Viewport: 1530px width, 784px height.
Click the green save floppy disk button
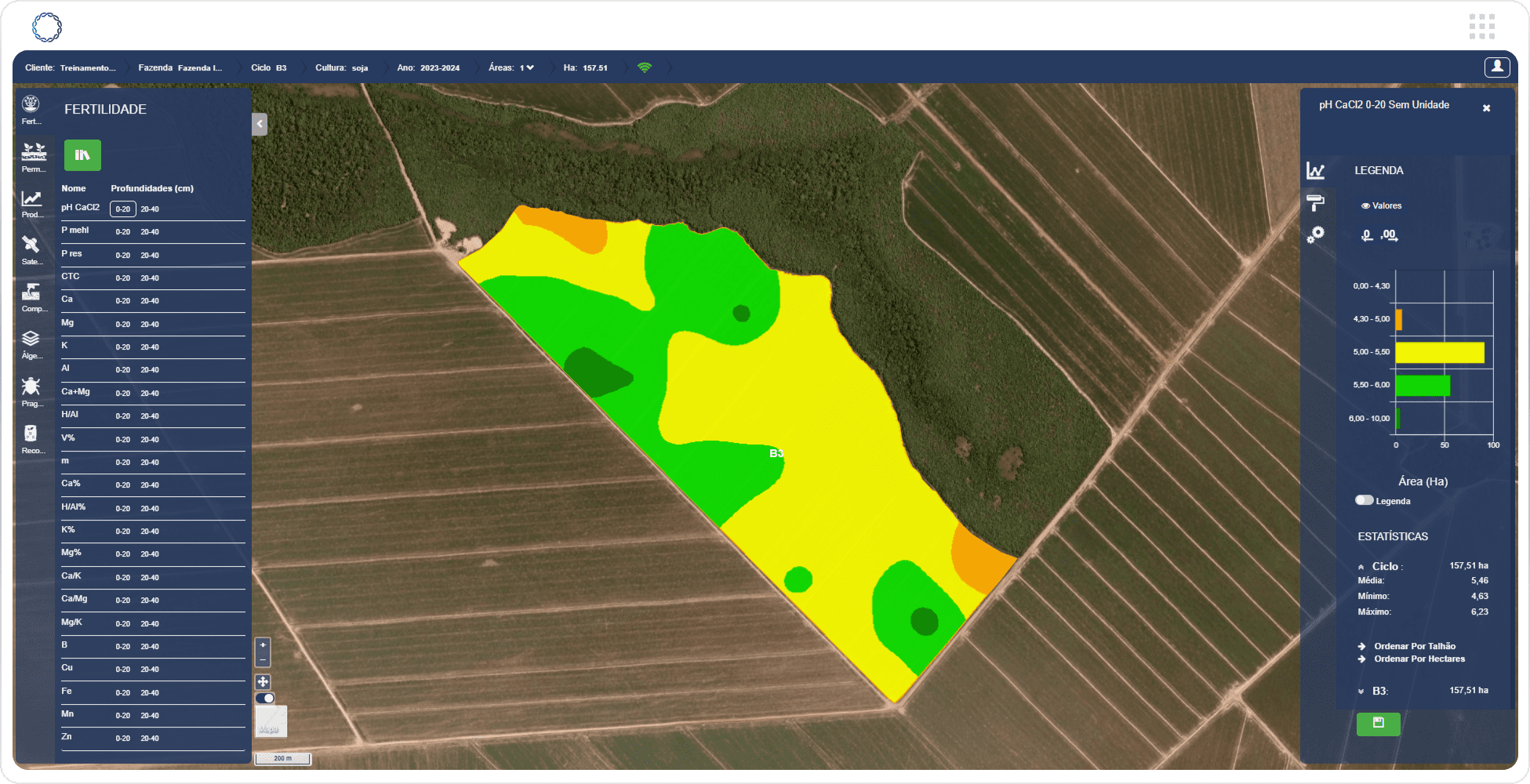[1378, 723]
